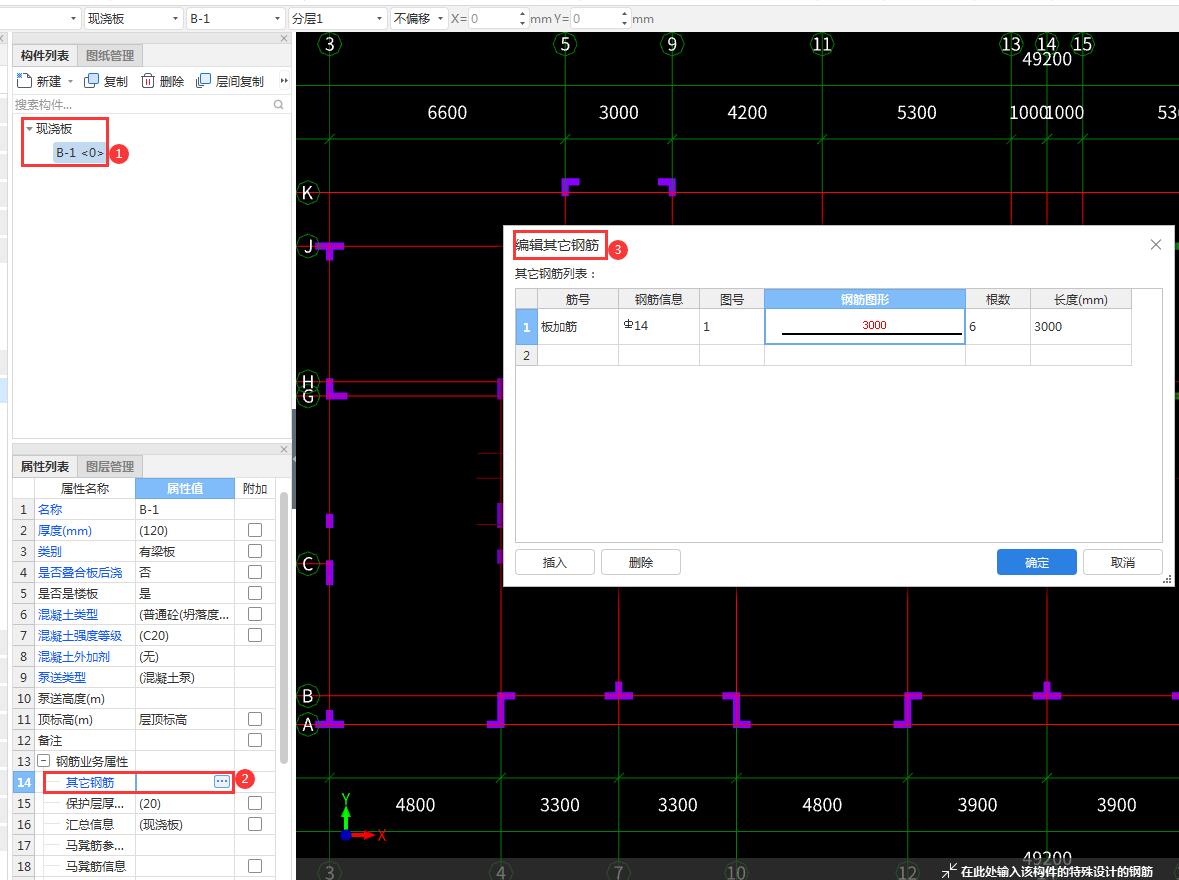Click axis bubble 5 at top

(565, 44)
